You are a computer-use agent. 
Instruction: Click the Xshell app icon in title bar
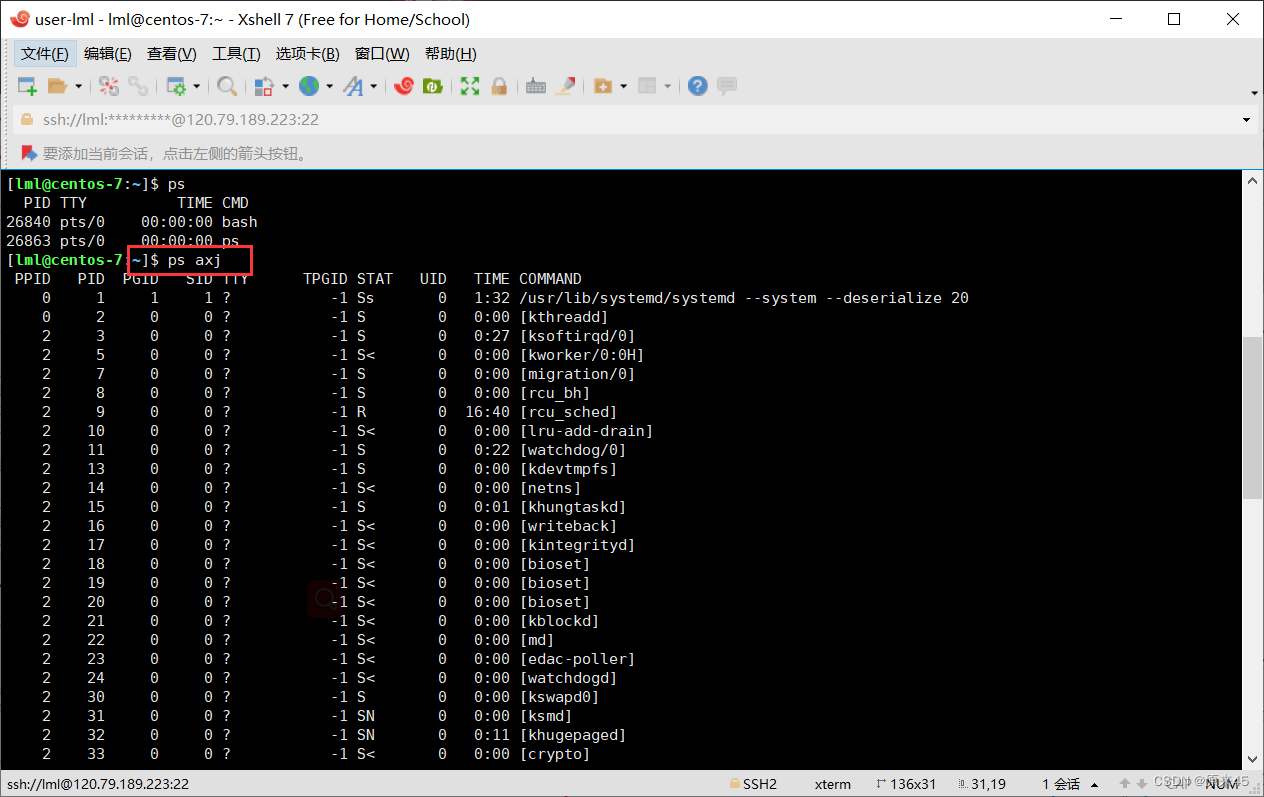point(19,19)
